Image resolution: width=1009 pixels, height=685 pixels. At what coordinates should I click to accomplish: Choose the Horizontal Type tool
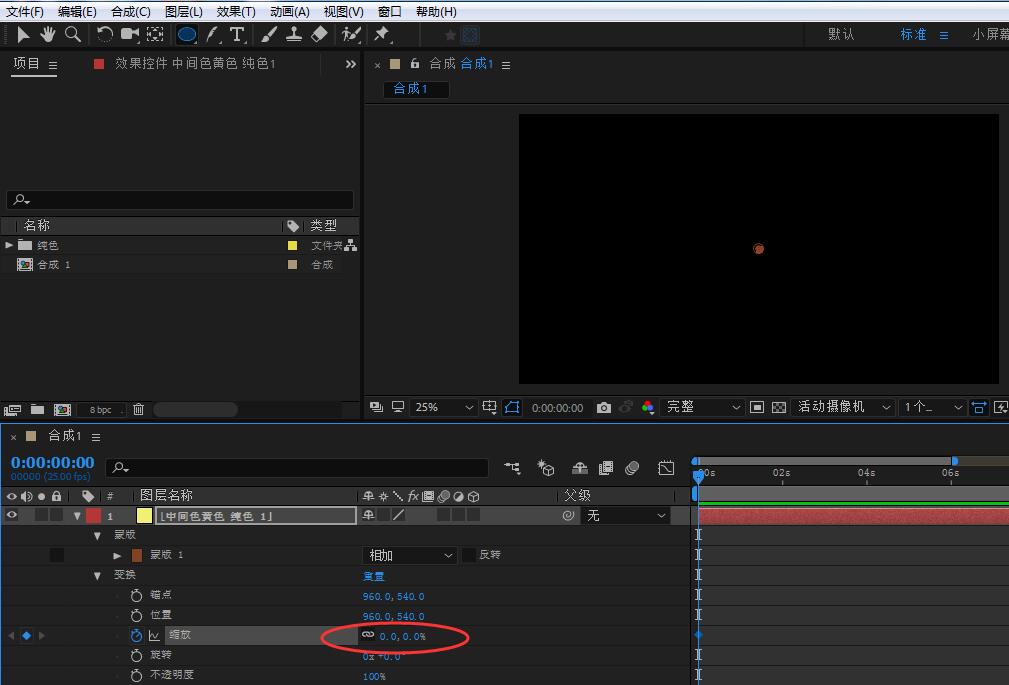click(x=237, y=34)
